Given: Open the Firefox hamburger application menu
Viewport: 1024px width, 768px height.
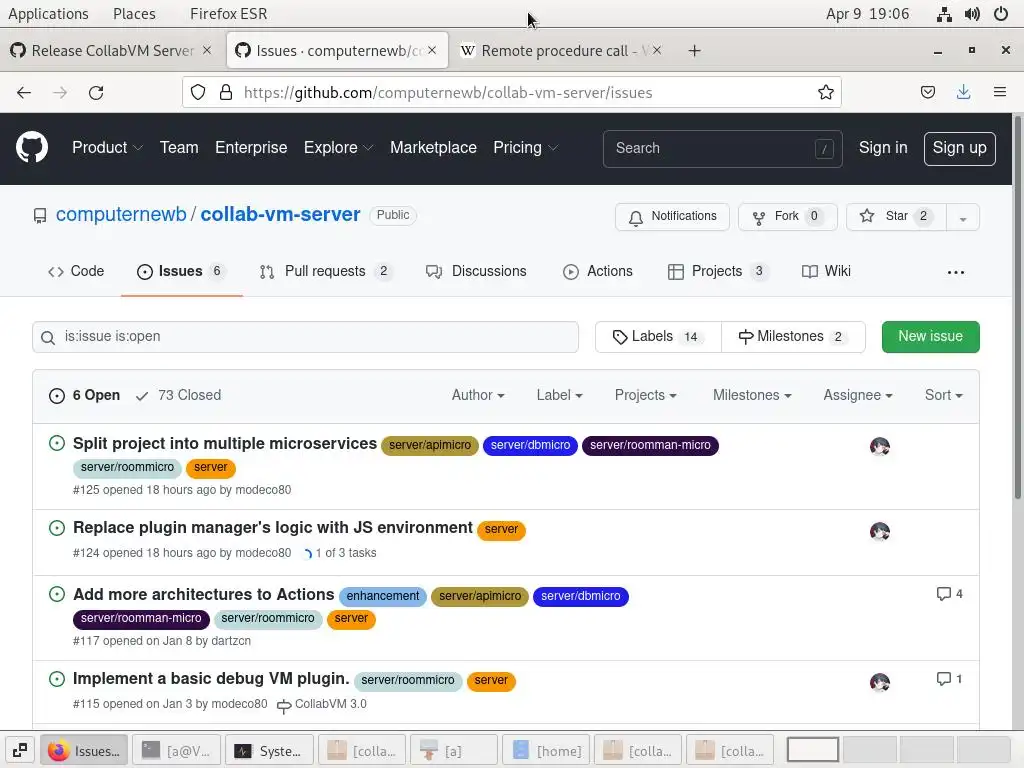Looking at the screenshot, I should point(999,93).
